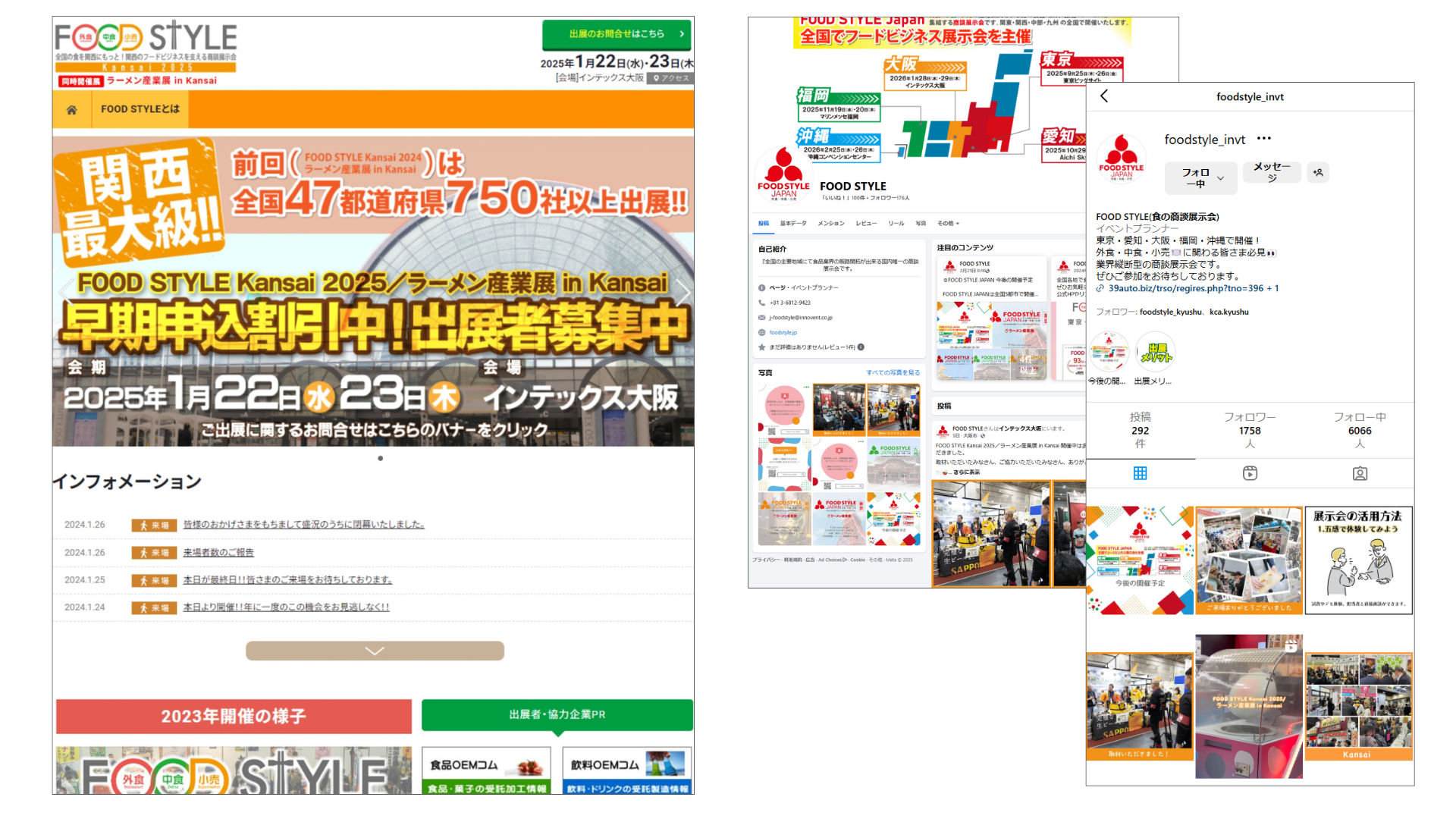This screenshot has height=819, width=1456.
Task: Open the 基本データ tab on Facebook
Action: coord(793,224)
